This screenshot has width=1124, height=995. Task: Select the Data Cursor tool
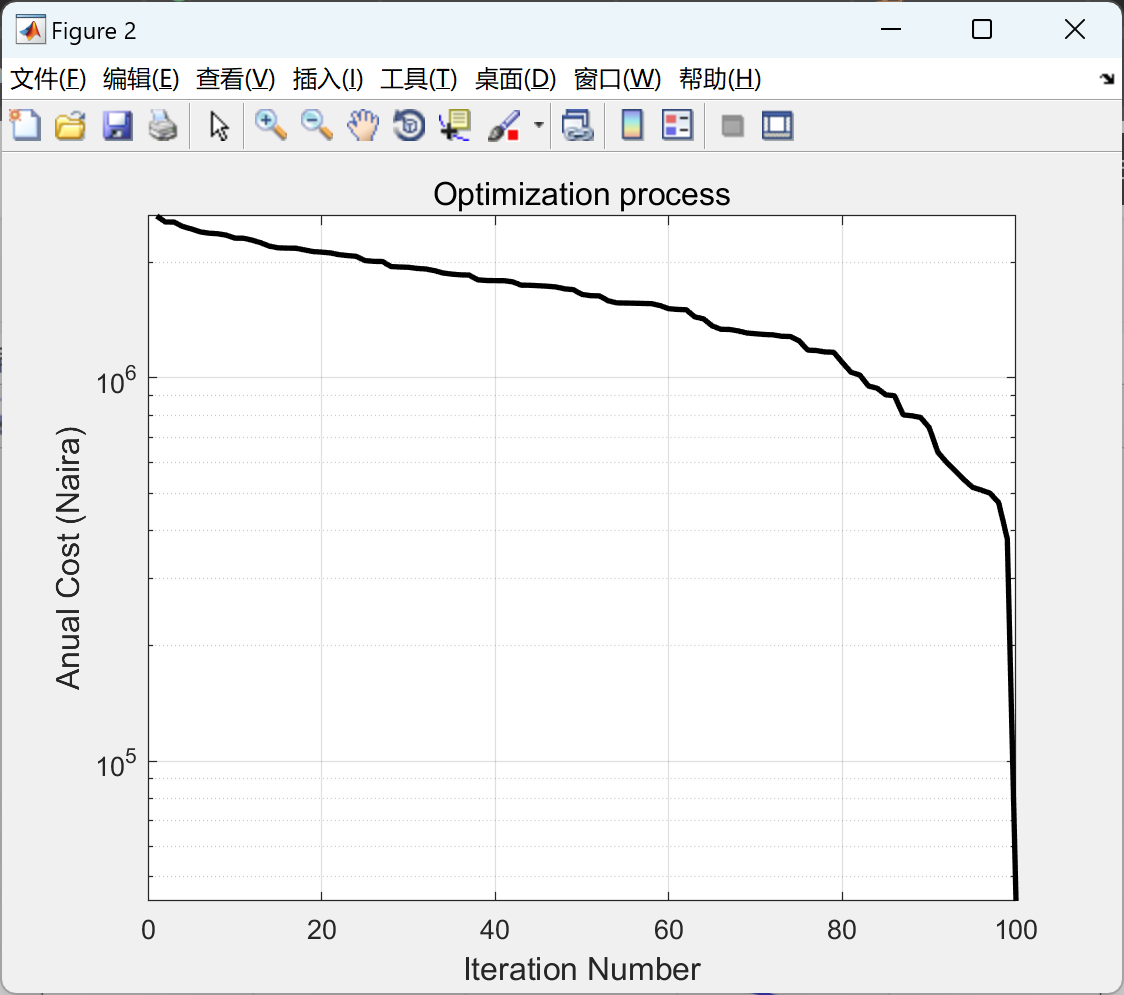[x=455, y=125]
